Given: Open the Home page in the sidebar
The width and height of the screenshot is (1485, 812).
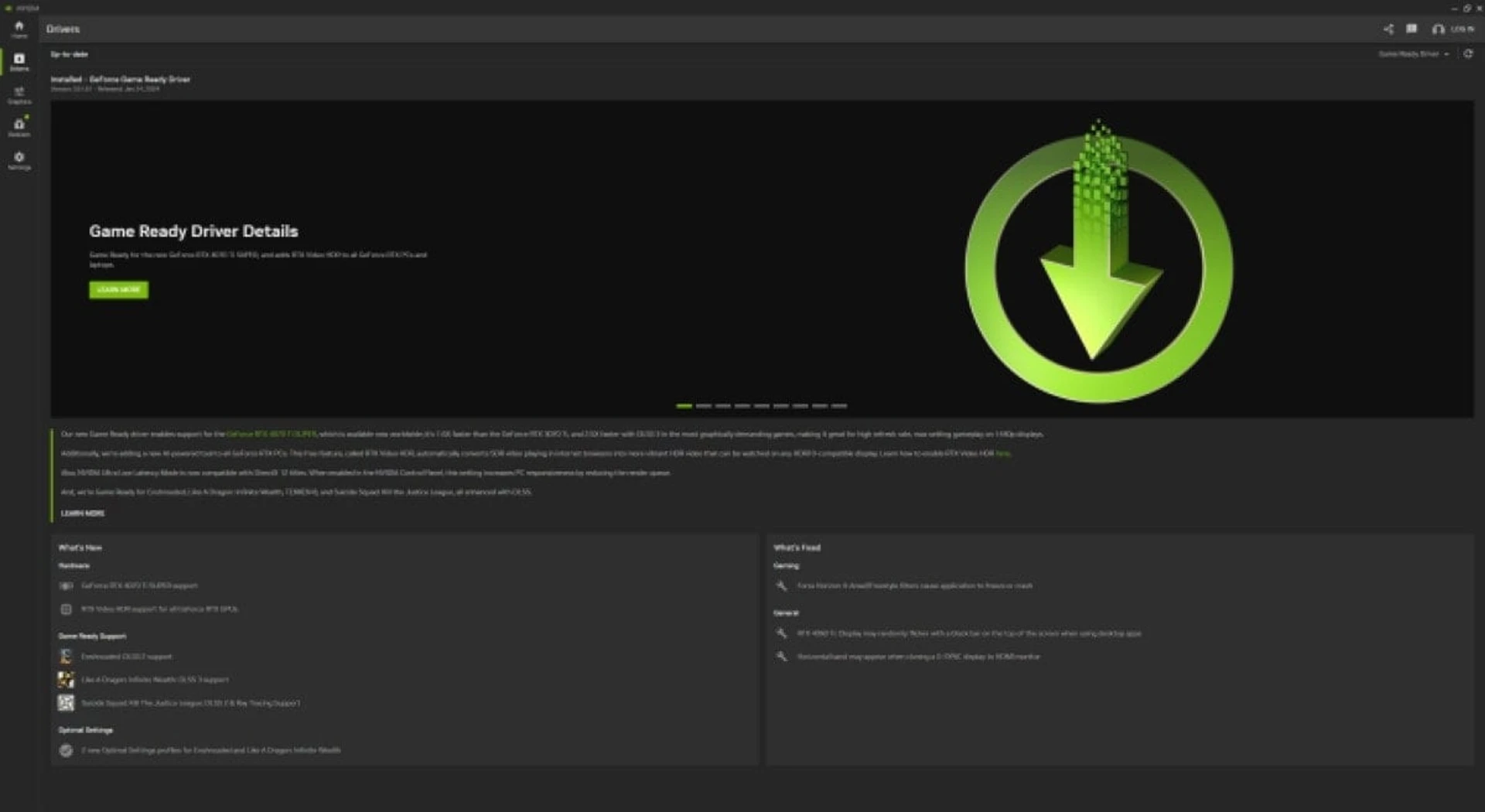Looking at the screenshot, I should (x=19, y=29).
